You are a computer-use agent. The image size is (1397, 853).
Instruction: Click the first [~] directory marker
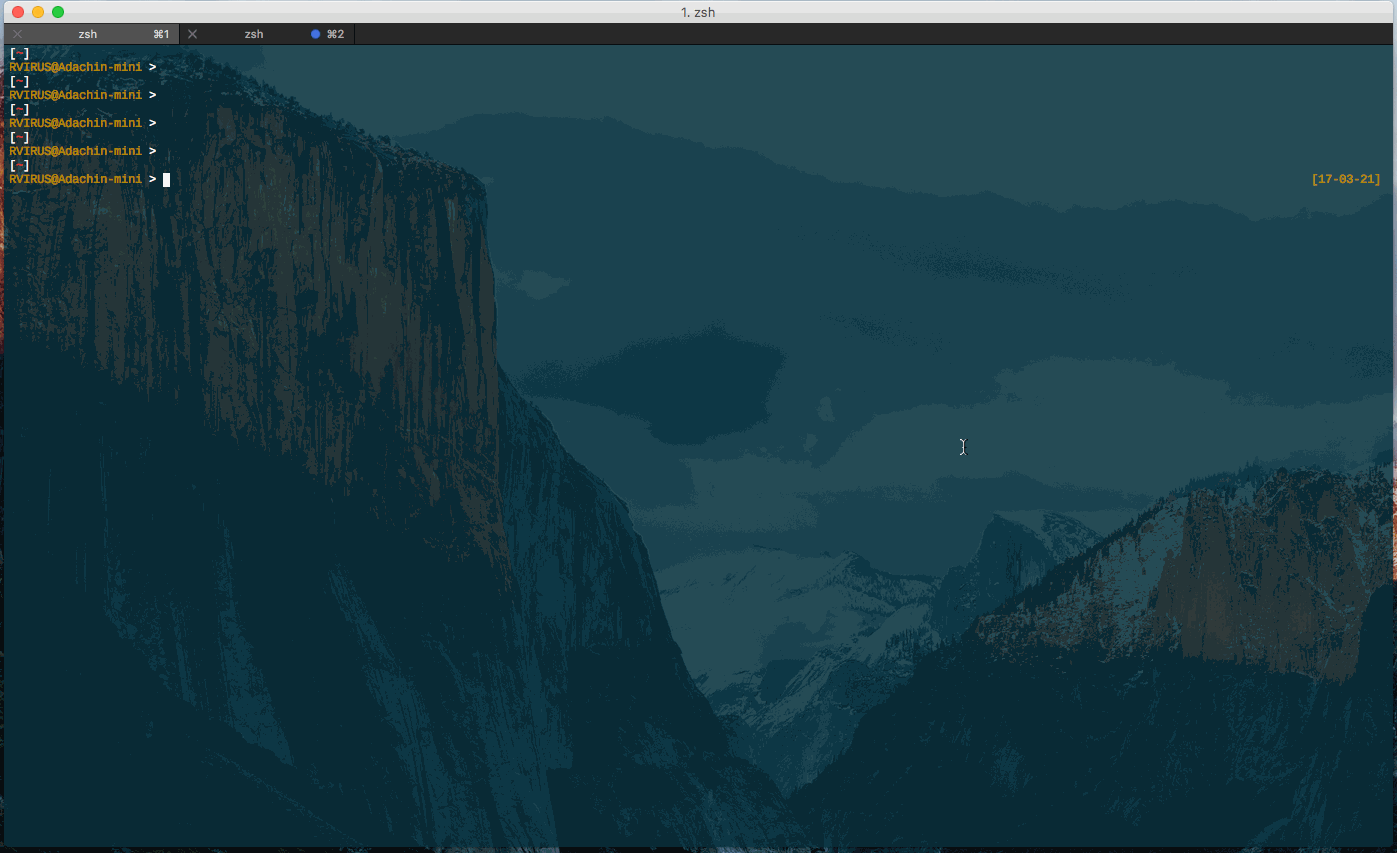pos(19,53)
